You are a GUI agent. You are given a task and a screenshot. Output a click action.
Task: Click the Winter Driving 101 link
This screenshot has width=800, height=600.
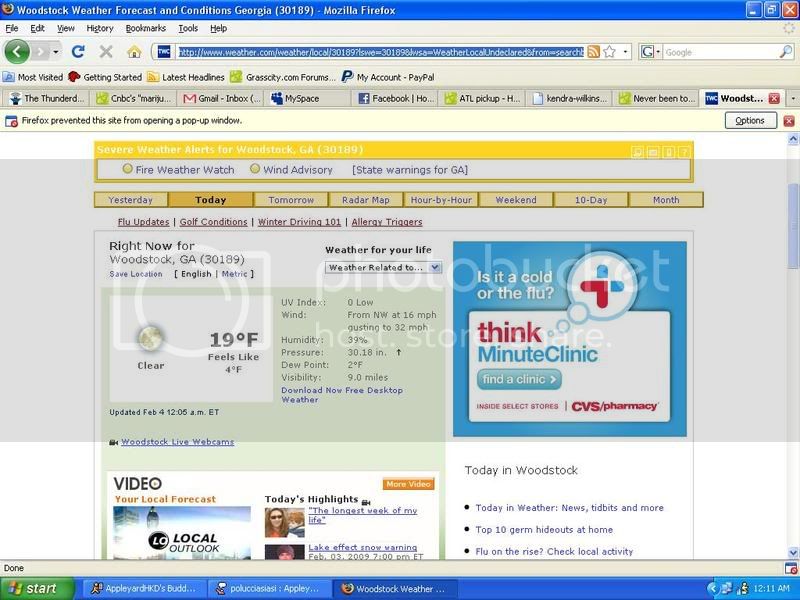click(x=299, y=222)
